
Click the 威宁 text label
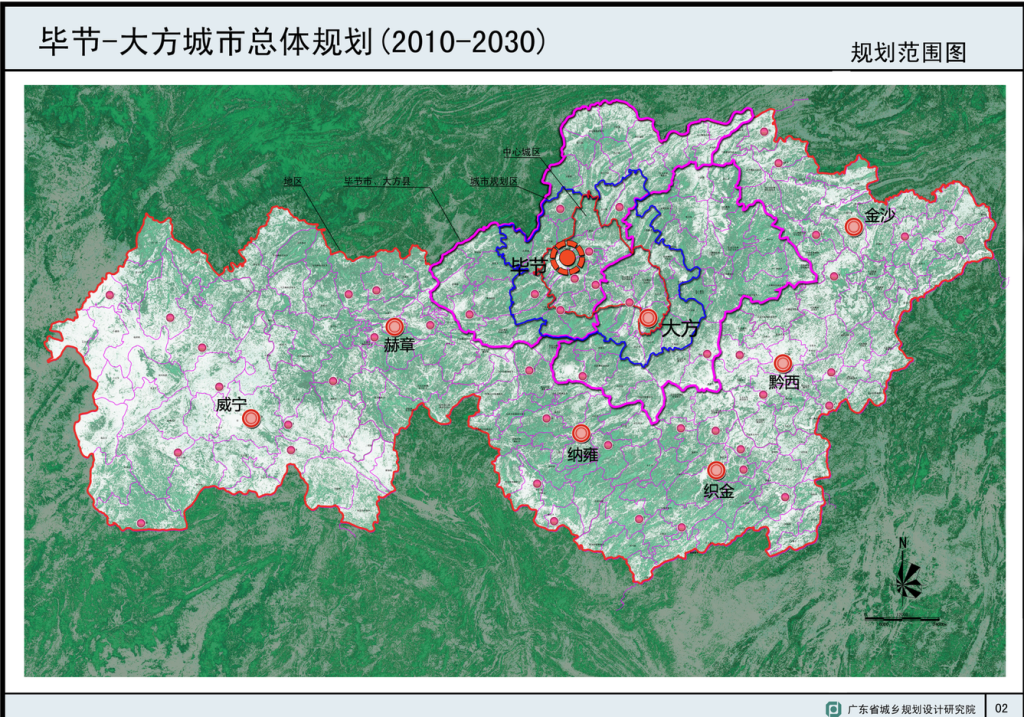(x=231, y=405)
